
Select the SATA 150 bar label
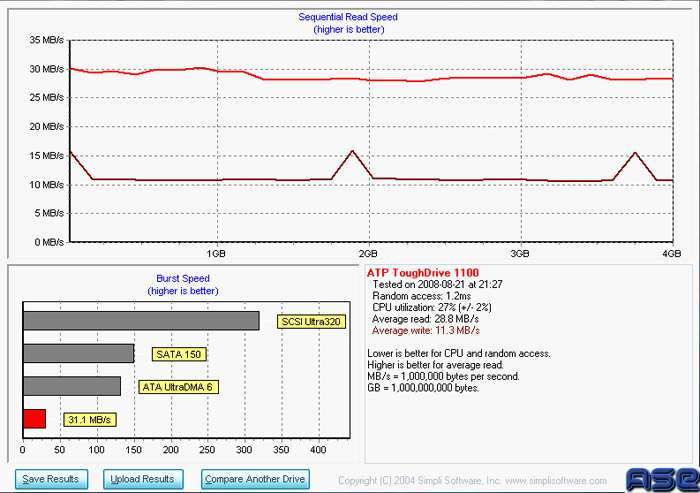[179, 354]
